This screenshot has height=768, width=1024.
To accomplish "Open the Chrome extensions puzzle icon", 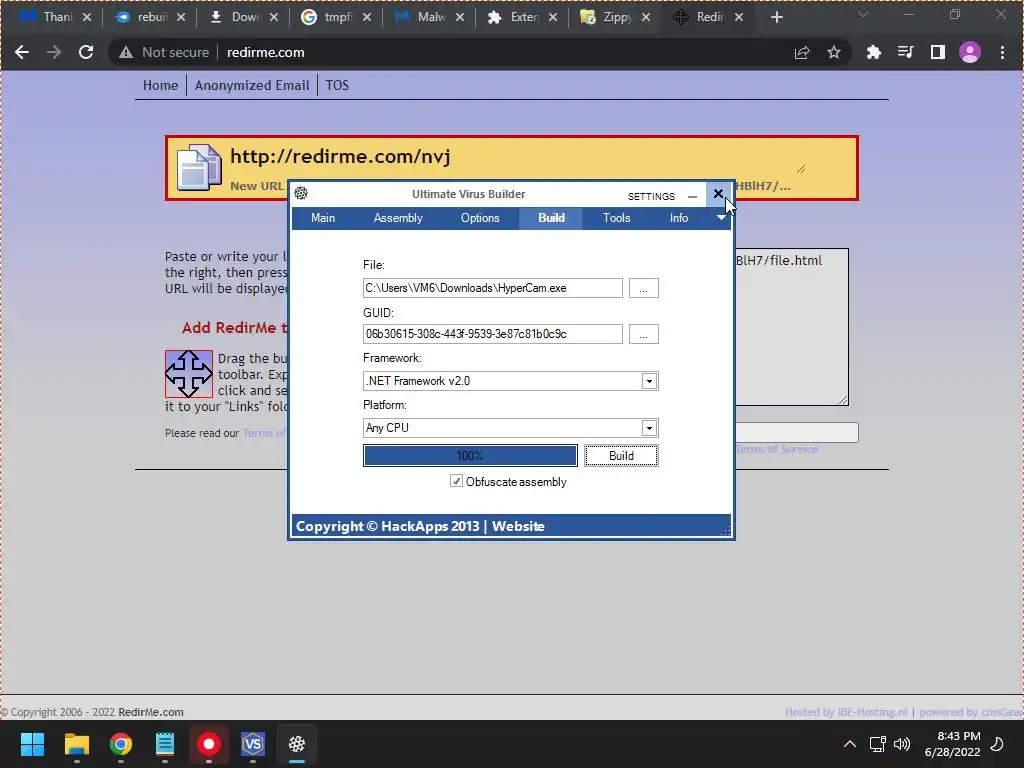I will [x=873, y=52].
